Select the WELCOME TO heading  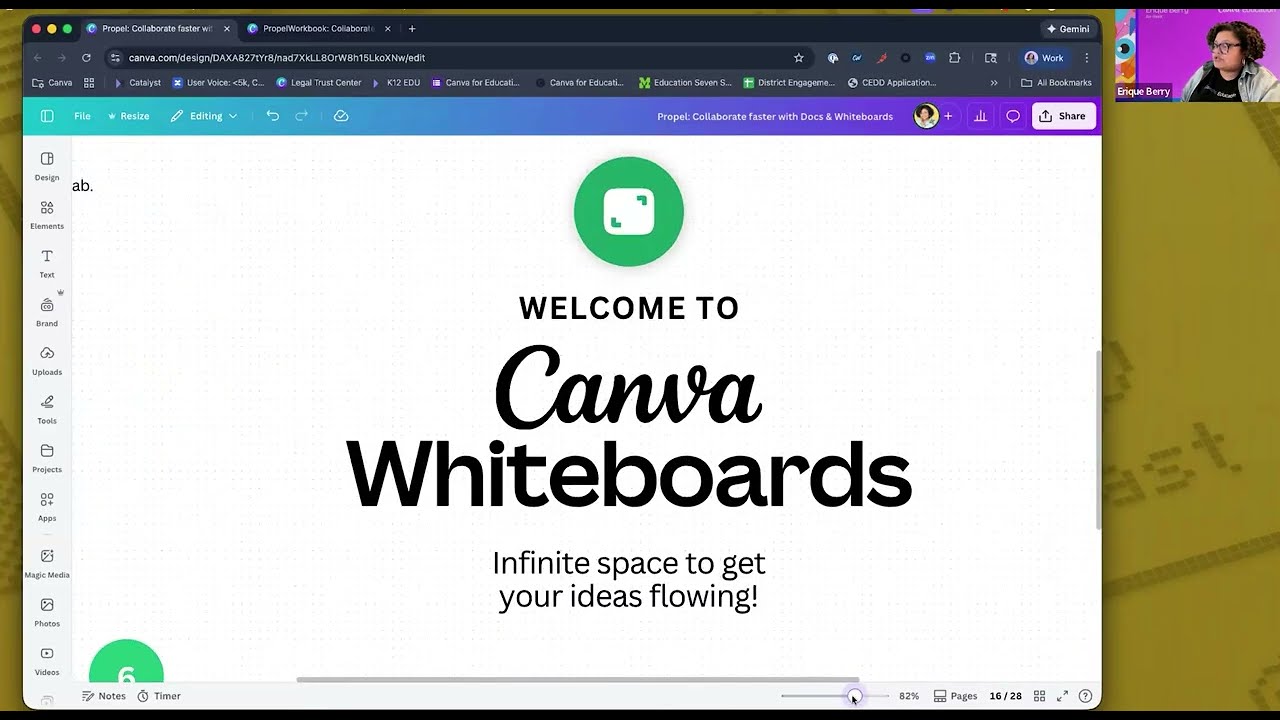click(x=629, y=308)
